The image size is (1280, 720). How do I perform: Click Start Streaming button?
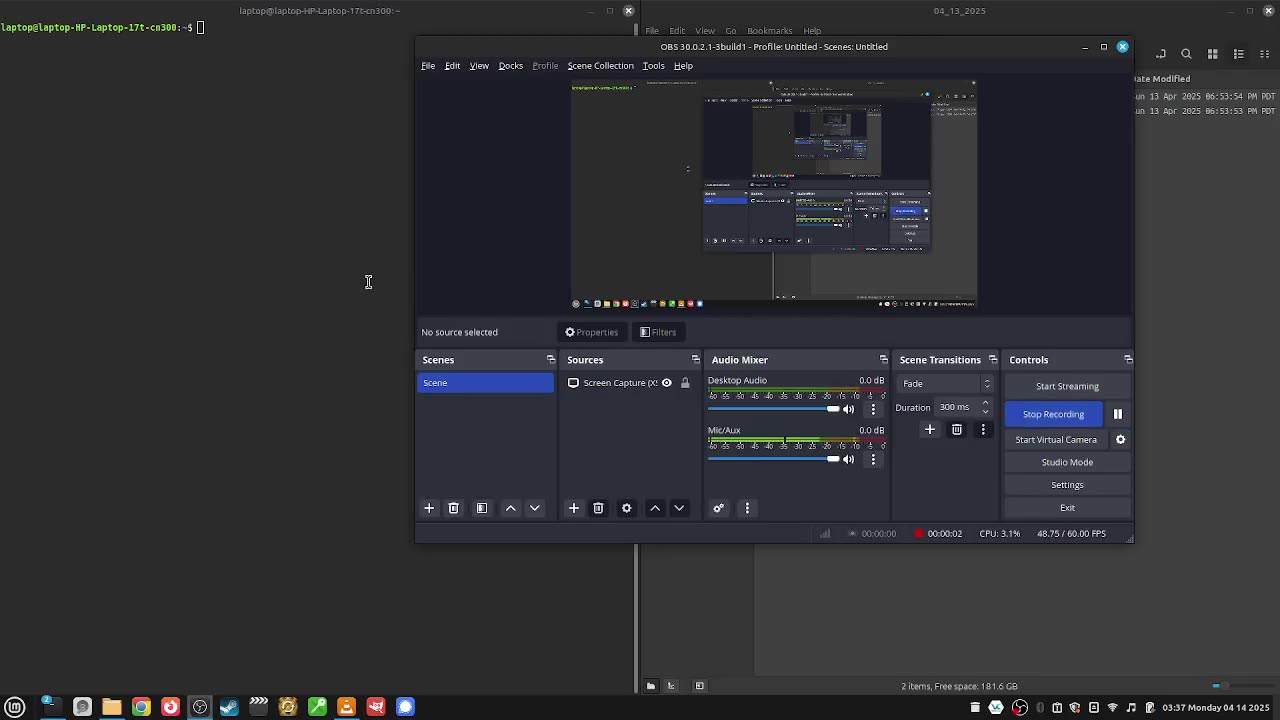click(x=1067, y=386)
